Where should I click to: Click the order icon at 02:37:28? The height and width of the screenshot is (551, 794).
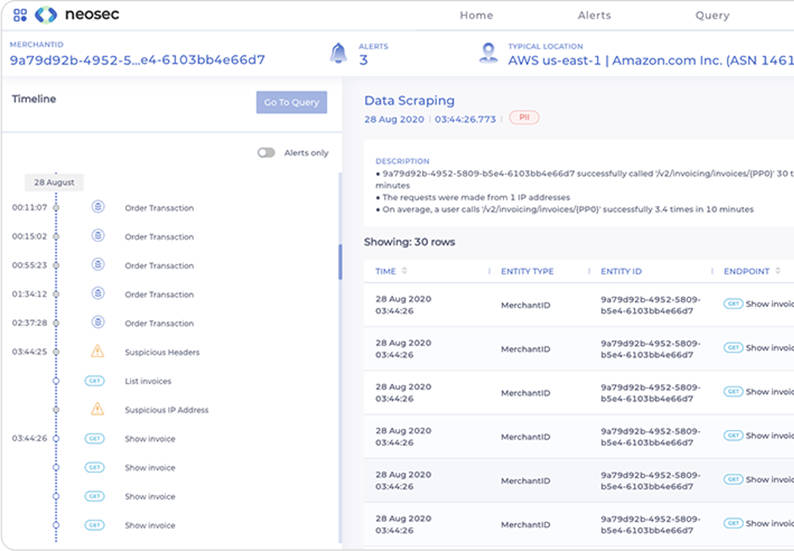point(98,323)
